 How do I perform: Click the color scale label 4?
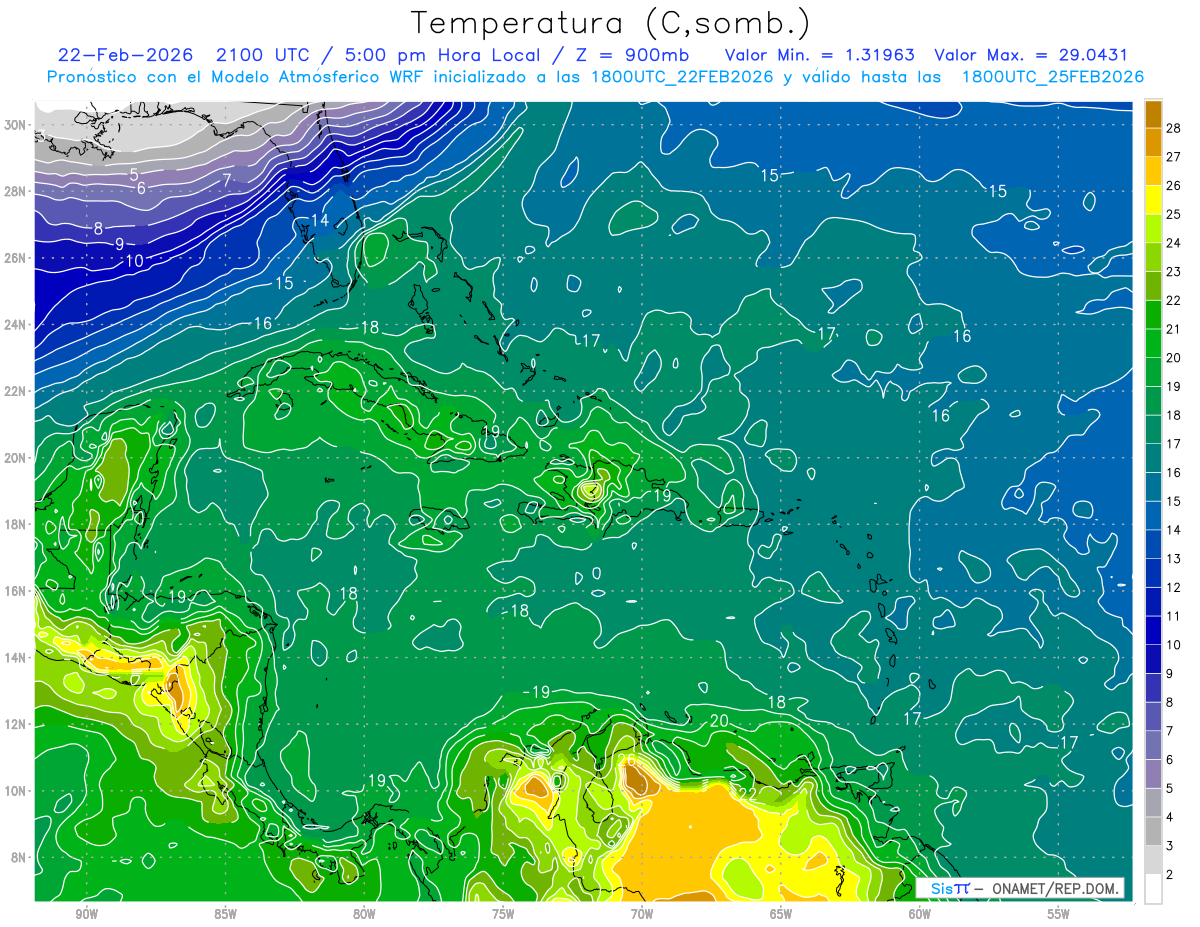(x=1172, y=817)
